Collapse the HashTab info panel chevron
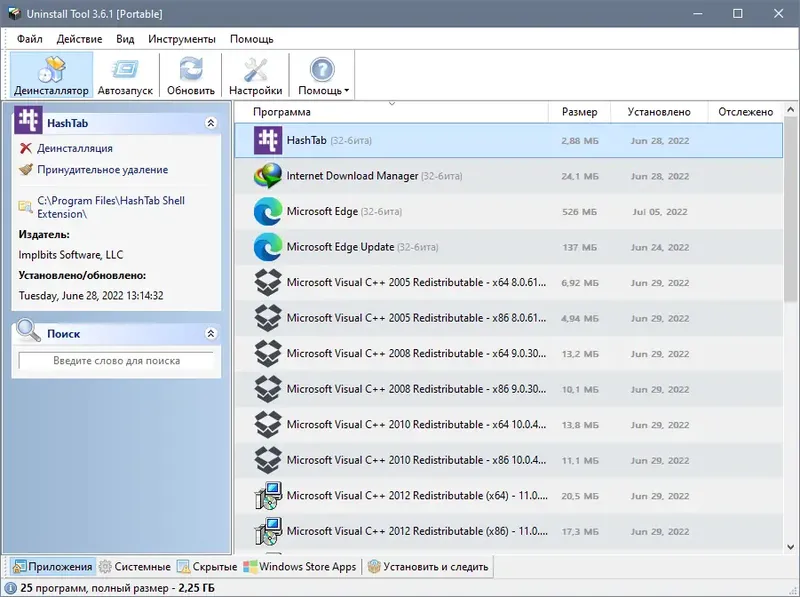 (209, 124)
